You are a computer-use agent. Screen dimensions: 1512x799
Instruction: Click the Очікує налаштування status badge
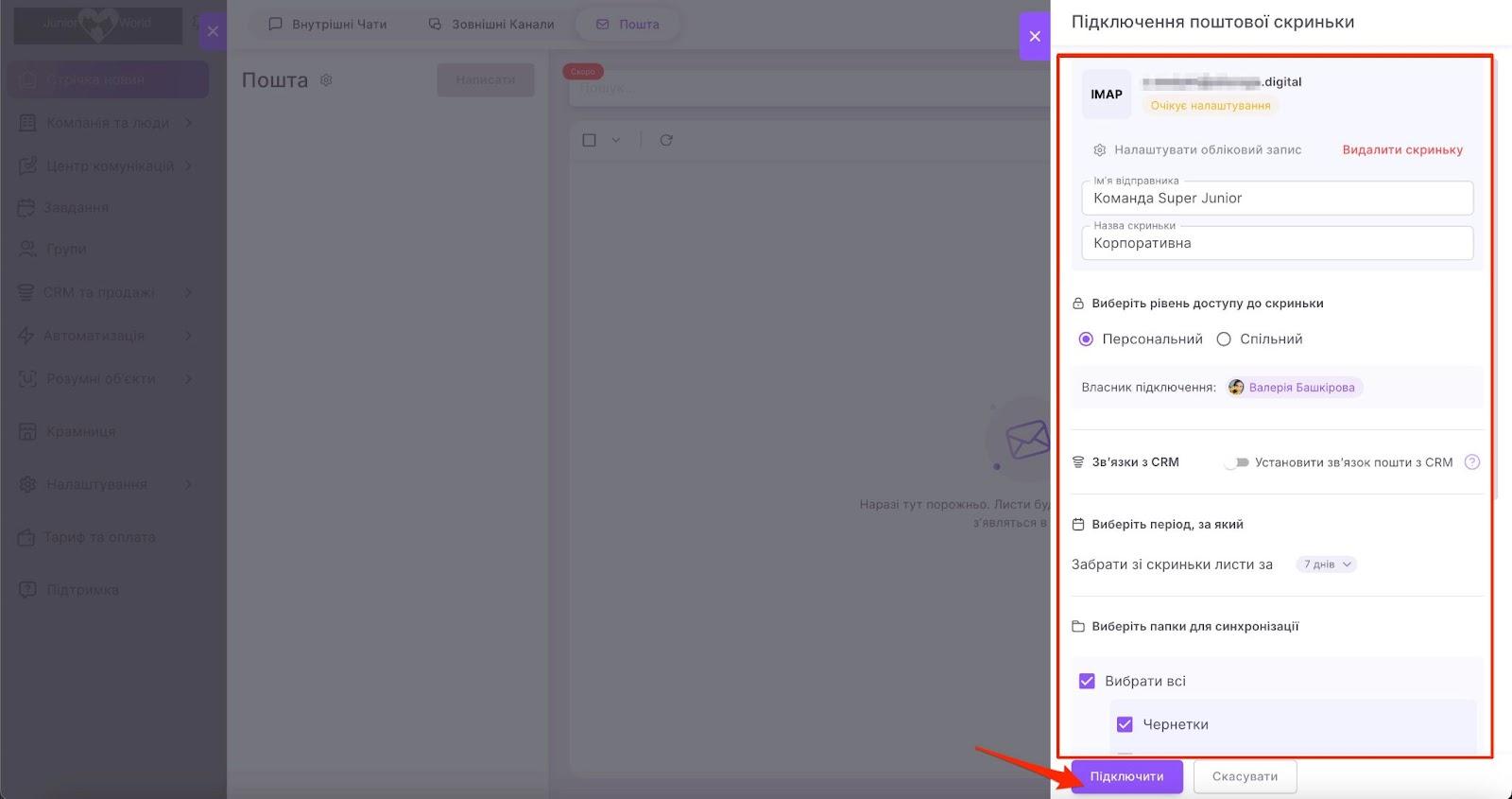point(1211,106)
